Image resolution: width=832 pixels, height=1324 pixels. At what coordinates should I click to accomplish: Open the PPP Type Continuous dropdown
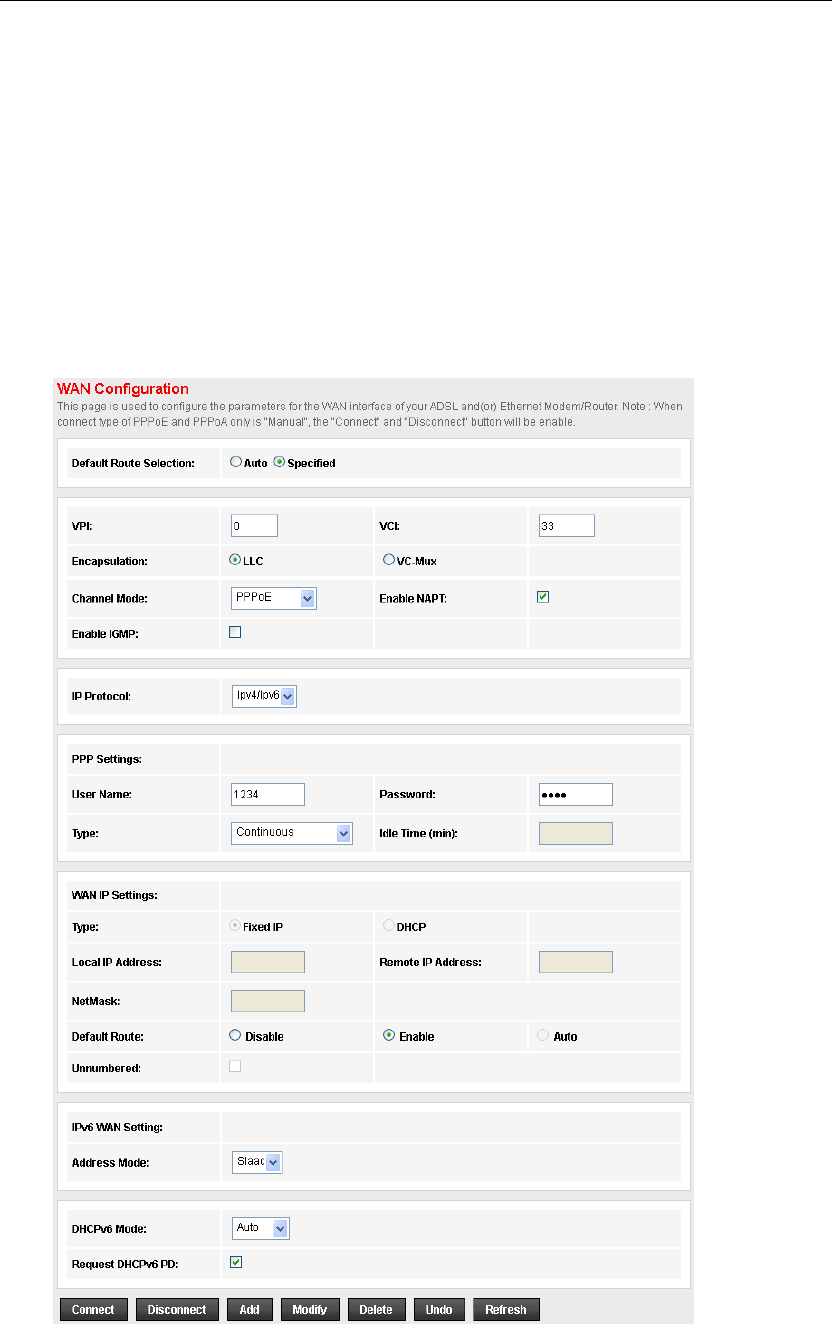pos(292,833)
